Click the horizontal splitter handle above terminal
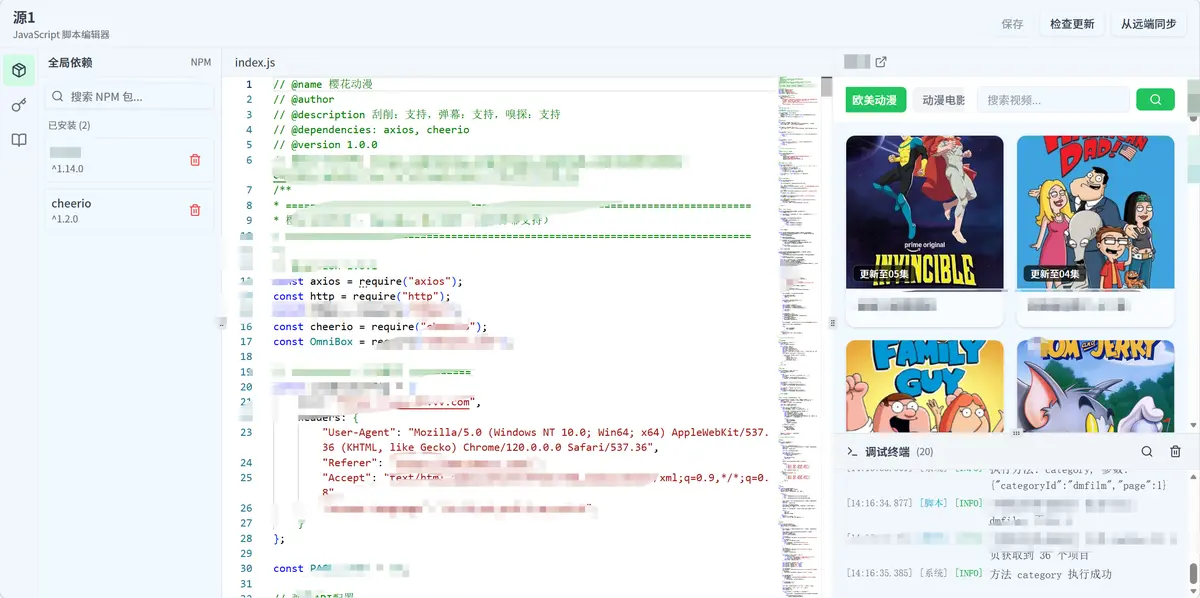The width and height of the screenshot is (1200, 598). click(1016, 433)
